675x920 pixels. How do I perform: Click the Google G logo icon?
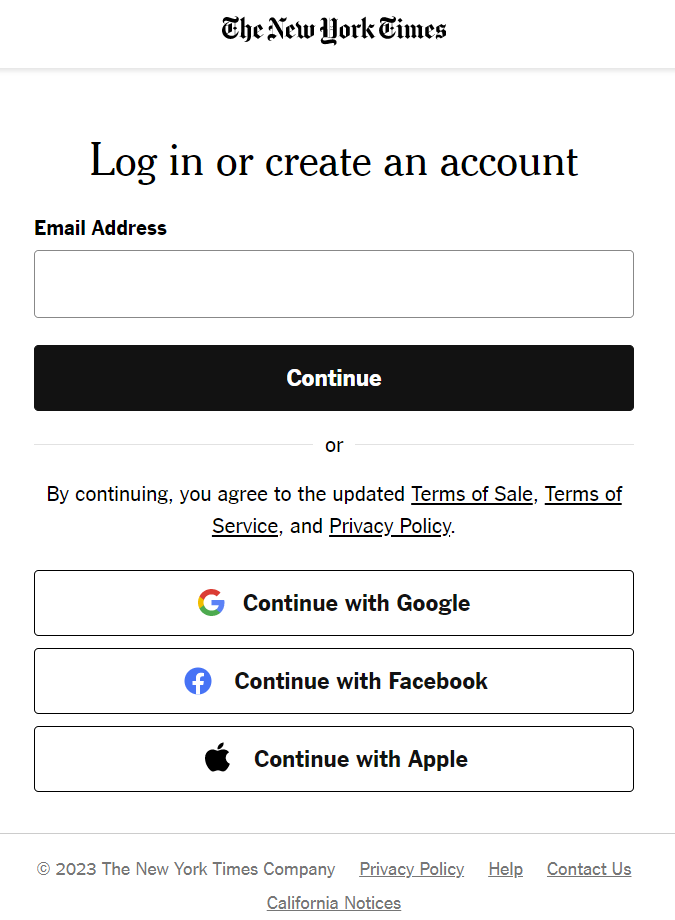click(211, 603)
